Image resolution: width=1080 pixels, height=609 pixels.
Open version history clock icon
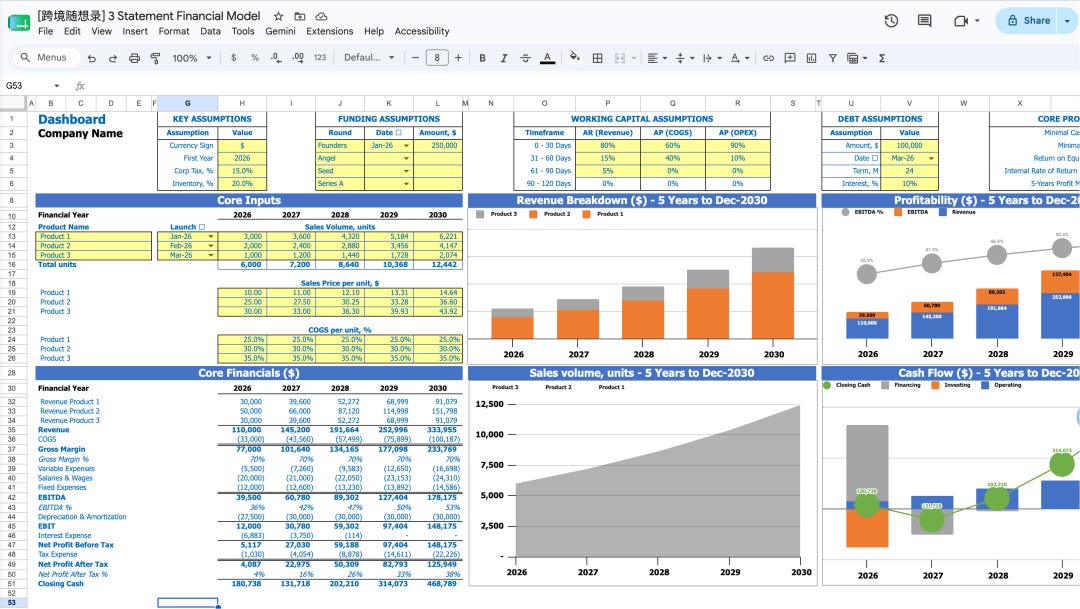coord(891,21)
